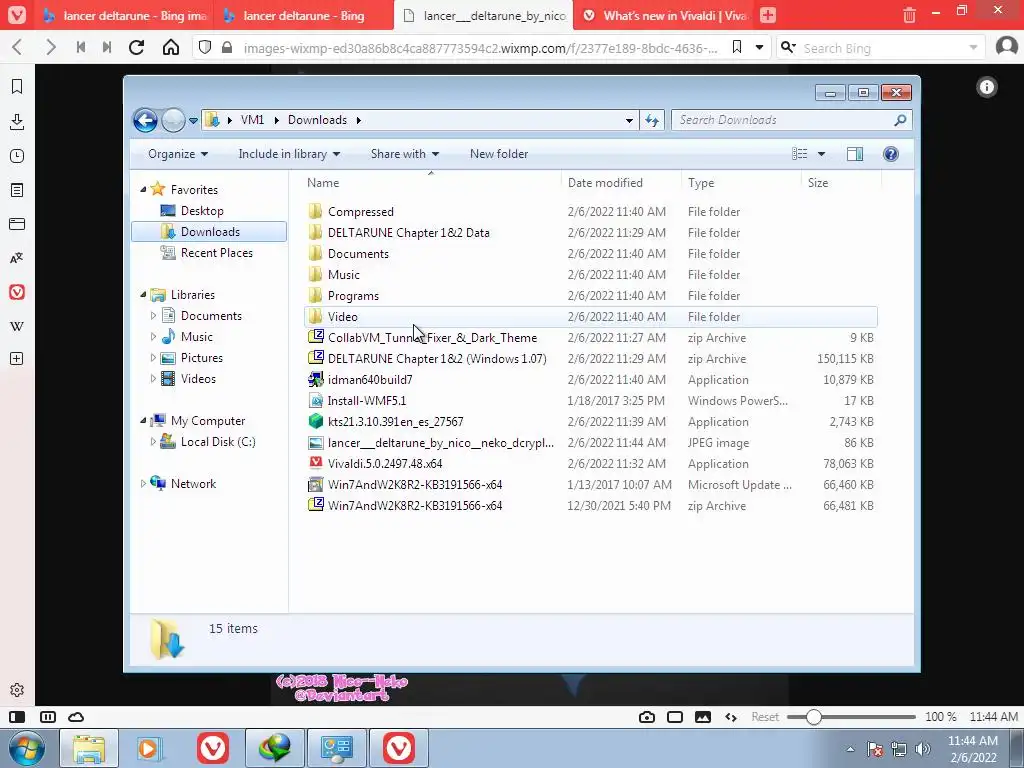The height and width of the screenshot is (768, 1024).
Task: Open Vivaldi profile avatar
Action: pyautogui.click(x=1006, y=47)
